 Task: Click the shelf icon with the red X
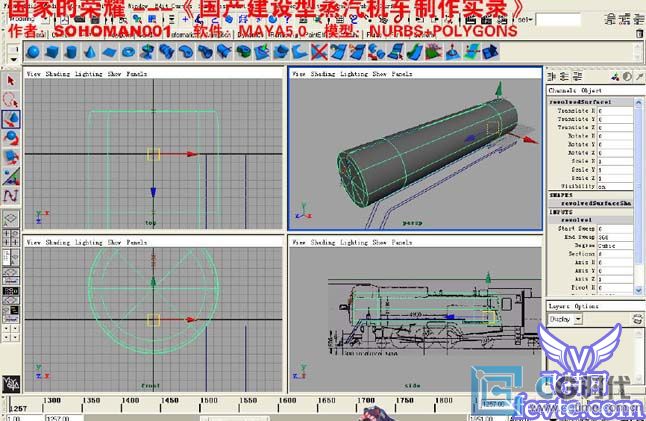[319, 52]
